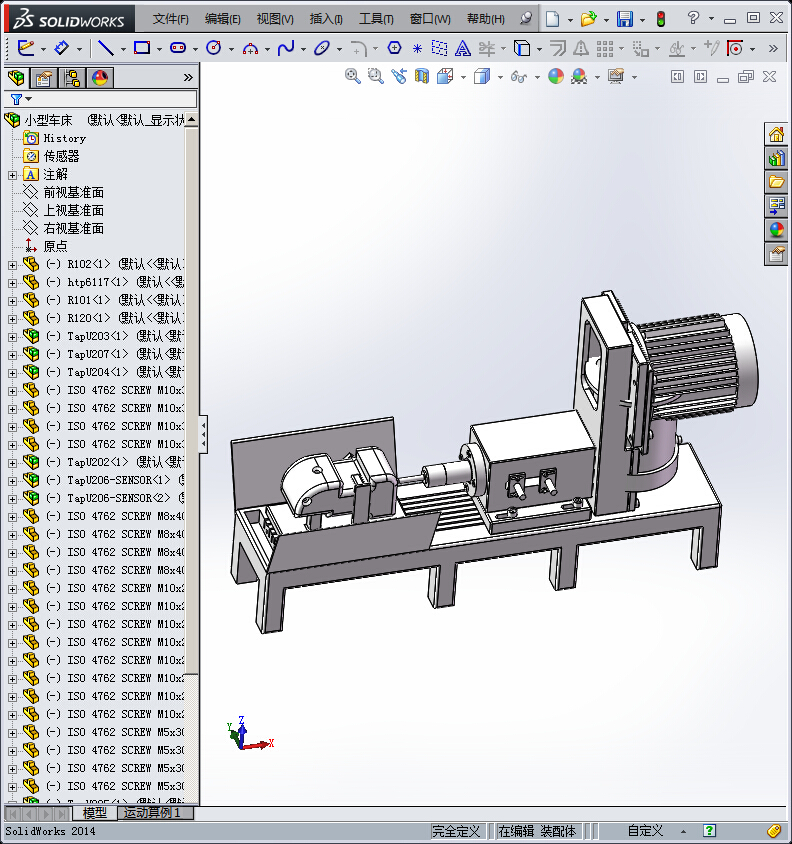This screenshot has width=792, height=844.
Task: Click the Previous View icon
Action: coord(399,76)
